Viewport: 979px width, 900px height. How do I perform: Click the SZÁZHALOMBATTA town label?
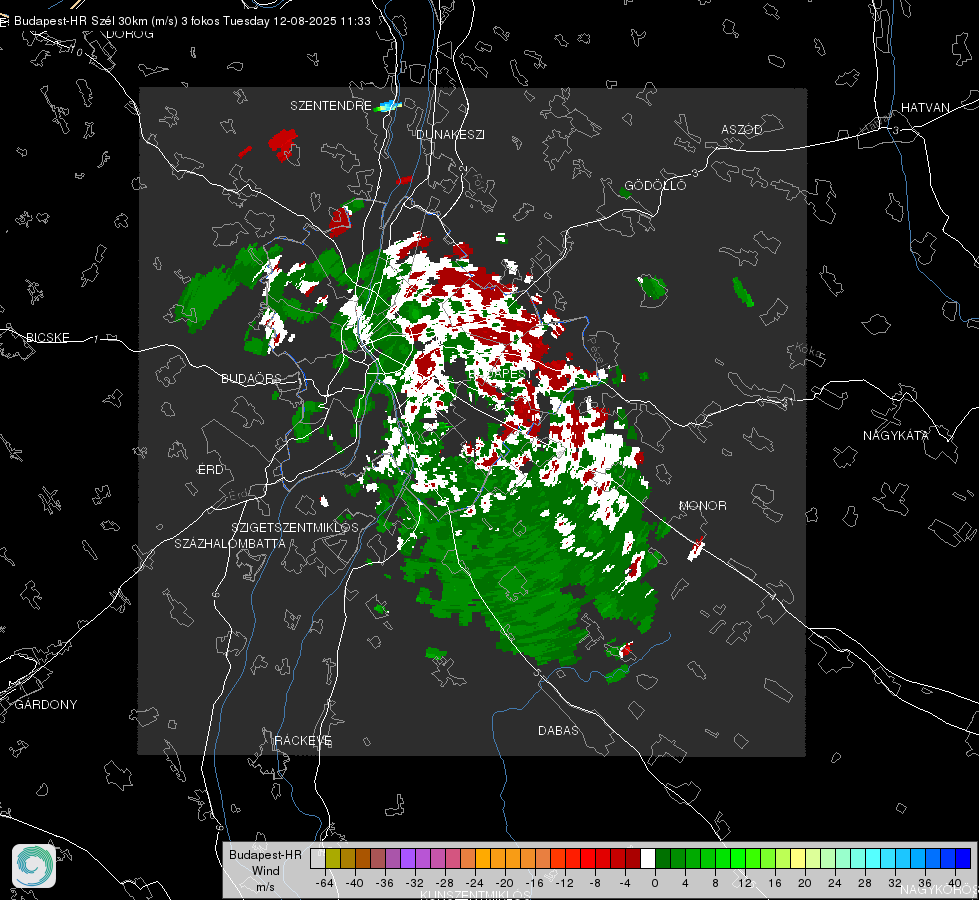tap(230, 543)
